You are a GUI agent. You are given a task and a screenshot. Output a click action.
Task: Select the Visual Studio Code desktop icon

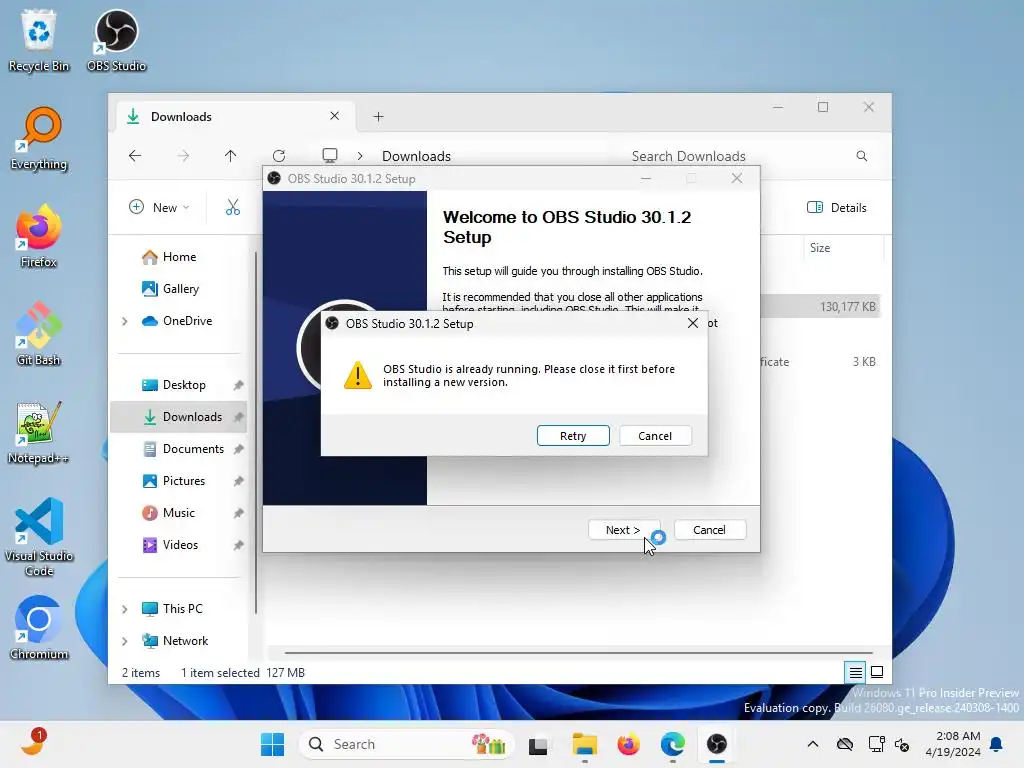click(x=39, y=537)
